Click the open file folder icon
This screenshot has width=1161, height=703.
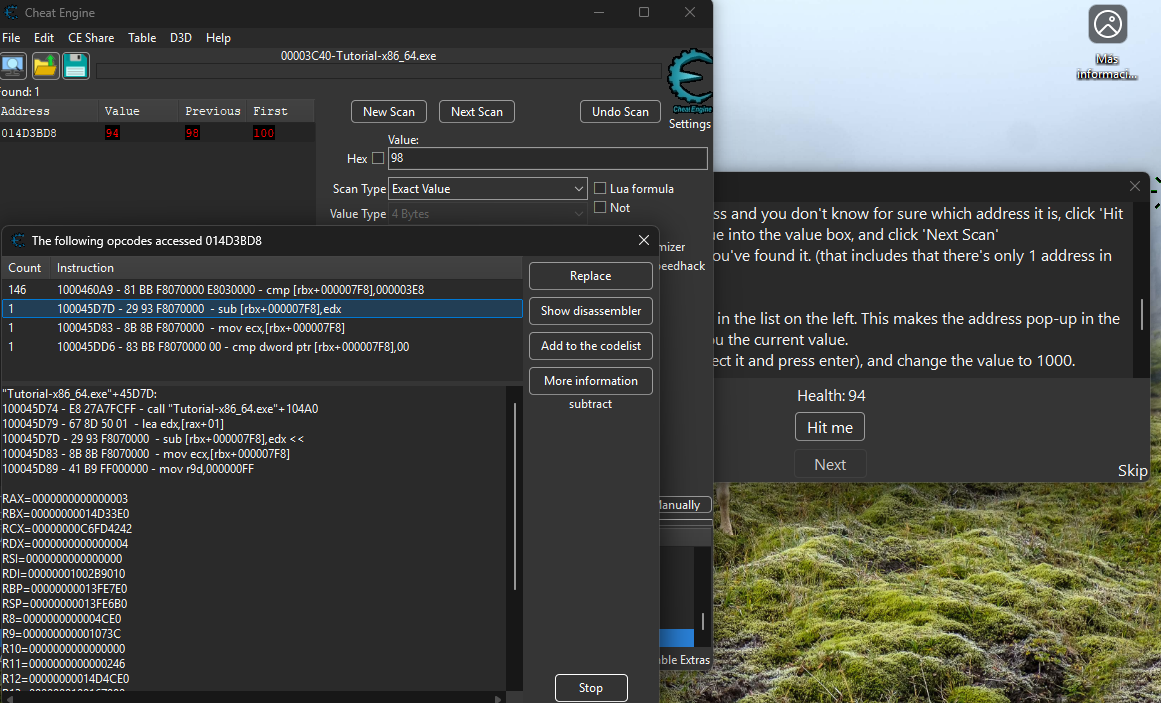pyautogui.click(x=45, y=67)
